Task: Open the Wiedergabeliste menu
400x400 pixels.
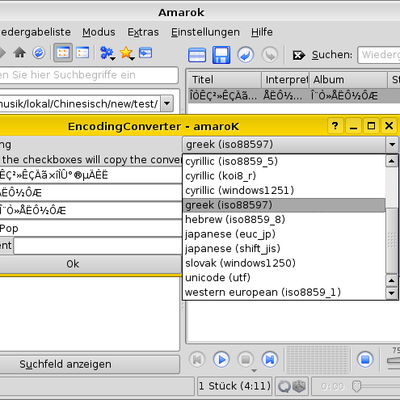Action: pyautogui.click(x=35, y=32)
